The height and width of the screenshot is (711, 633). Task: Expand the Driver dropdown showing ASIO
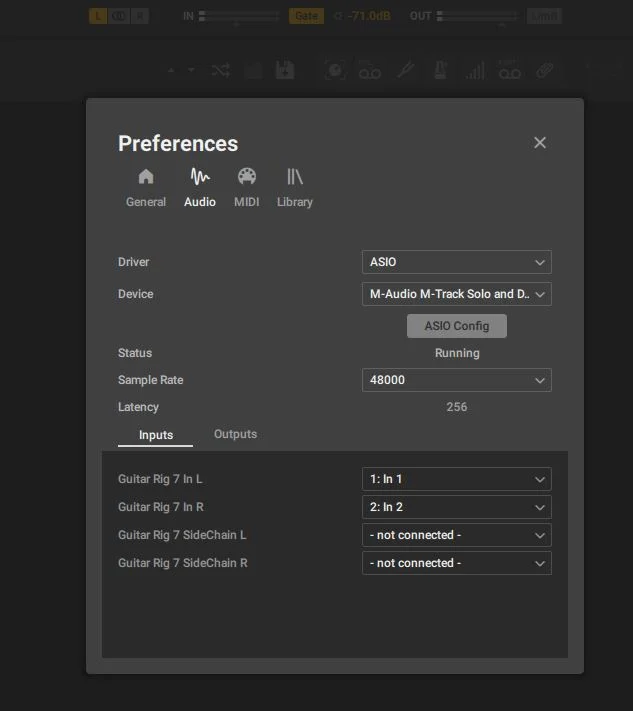[x=456, y=262]
